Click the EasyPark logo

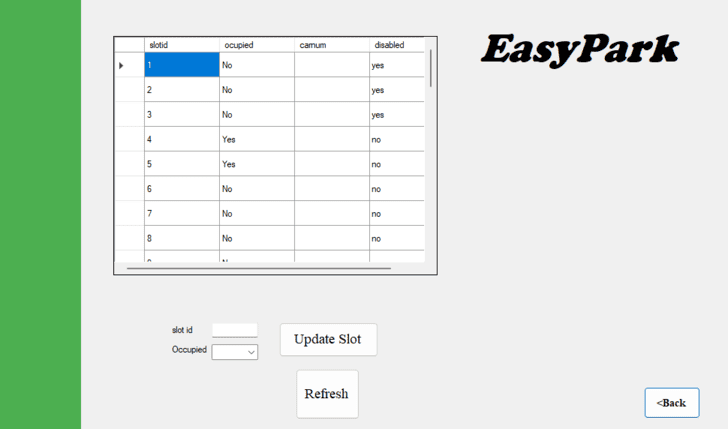pyautogui.click(x=580, y=50)
